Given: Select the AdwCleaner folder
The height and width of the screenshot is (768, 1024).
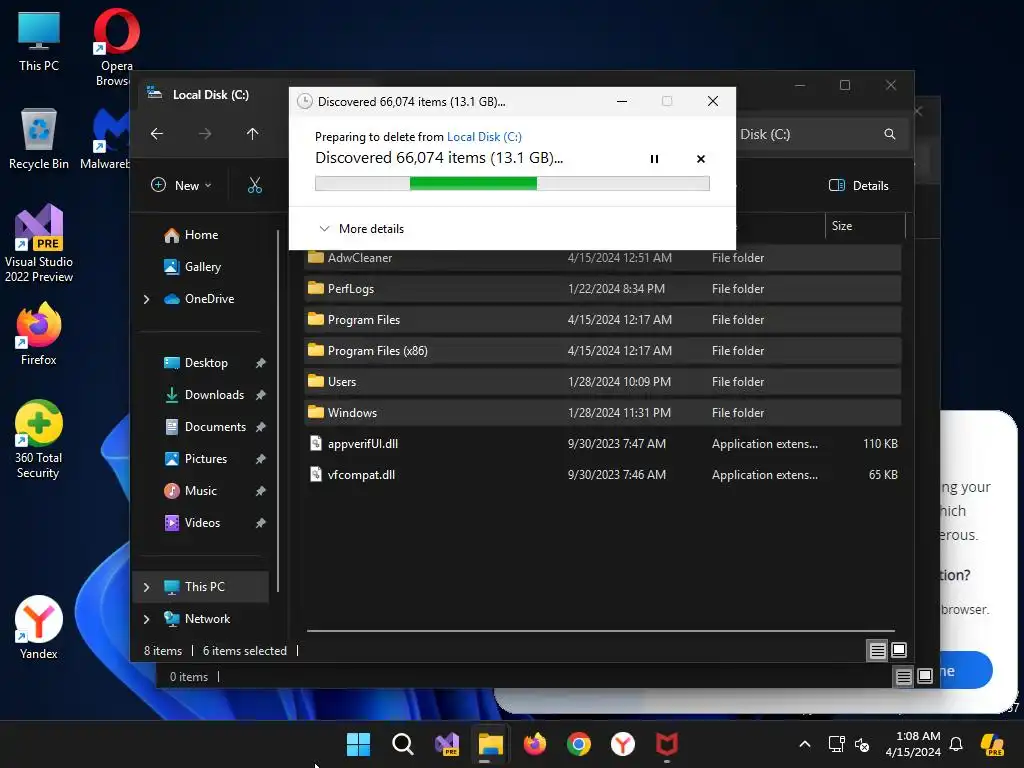Looking at the screenshot, I should point(602,258).
